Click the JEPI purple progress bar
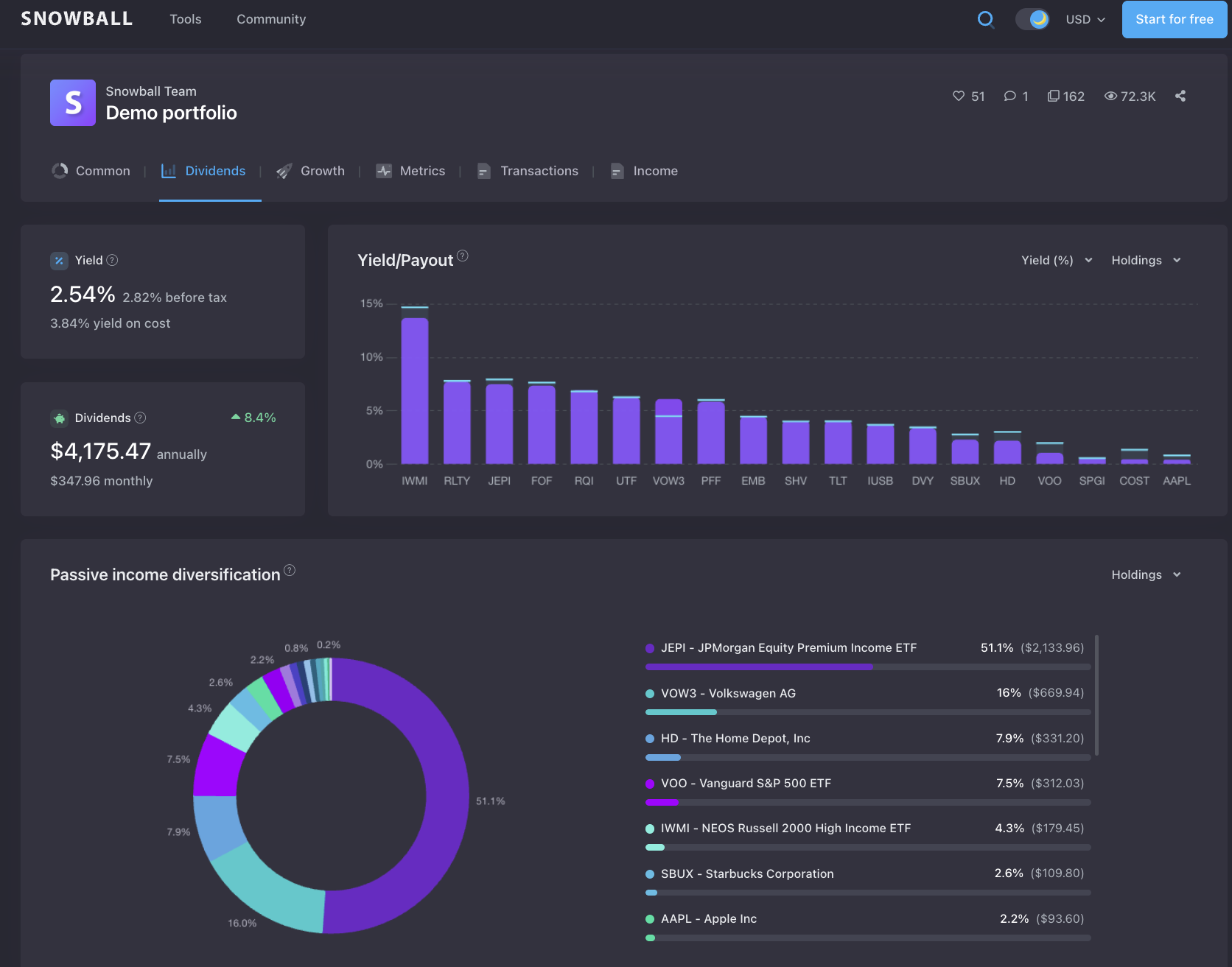The width and height of the screenshot is (1232, 967). click(759, 667)
